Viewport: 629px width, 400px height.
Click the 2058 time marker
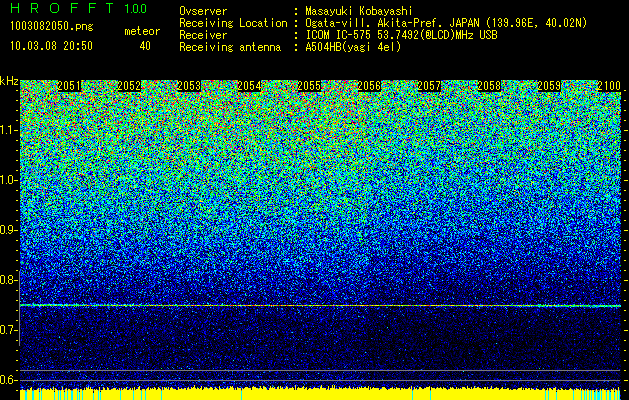click(489, 86)
